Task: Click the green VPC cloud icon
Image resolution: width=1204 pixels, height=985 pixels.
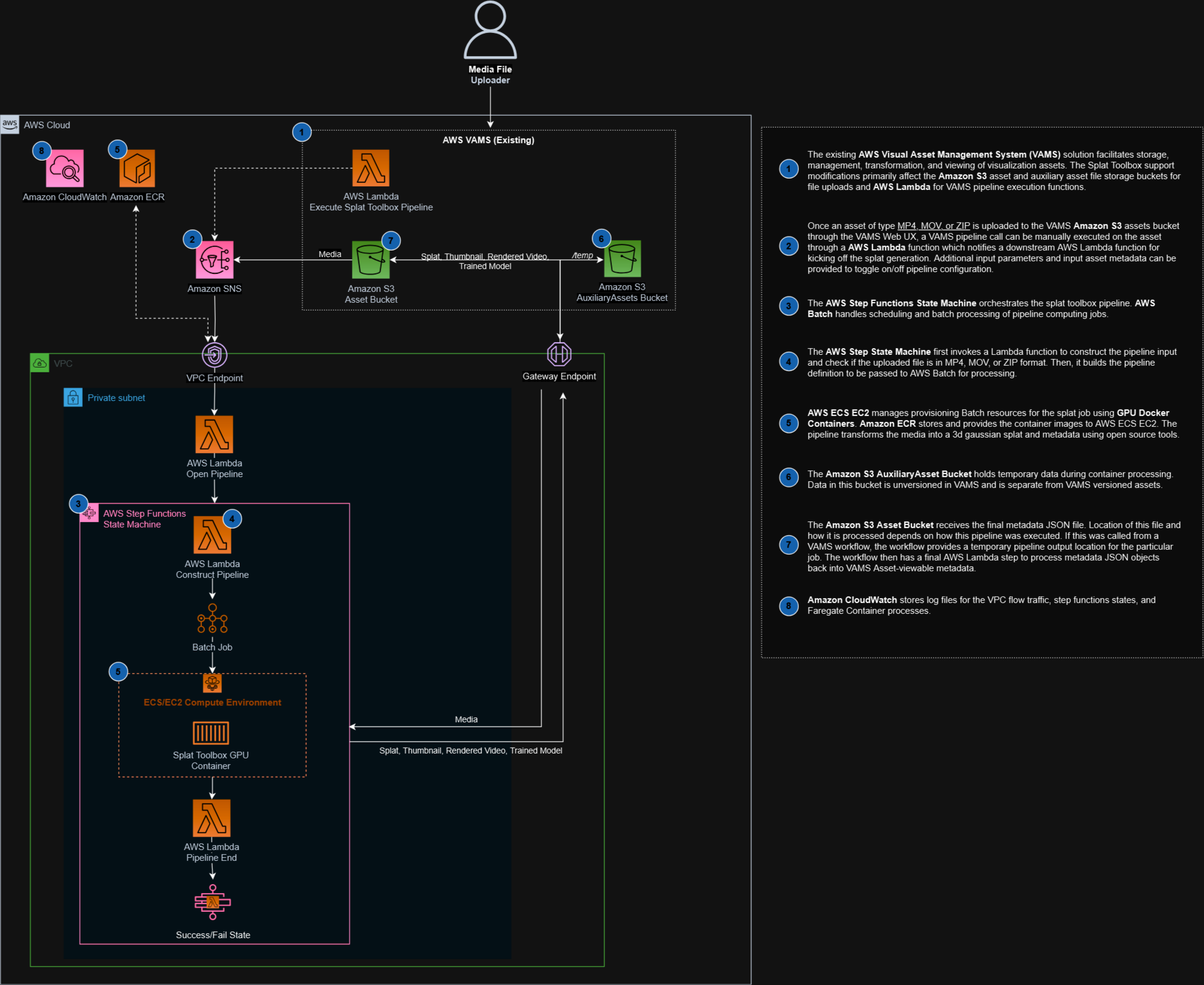Action: pos(40,363)
